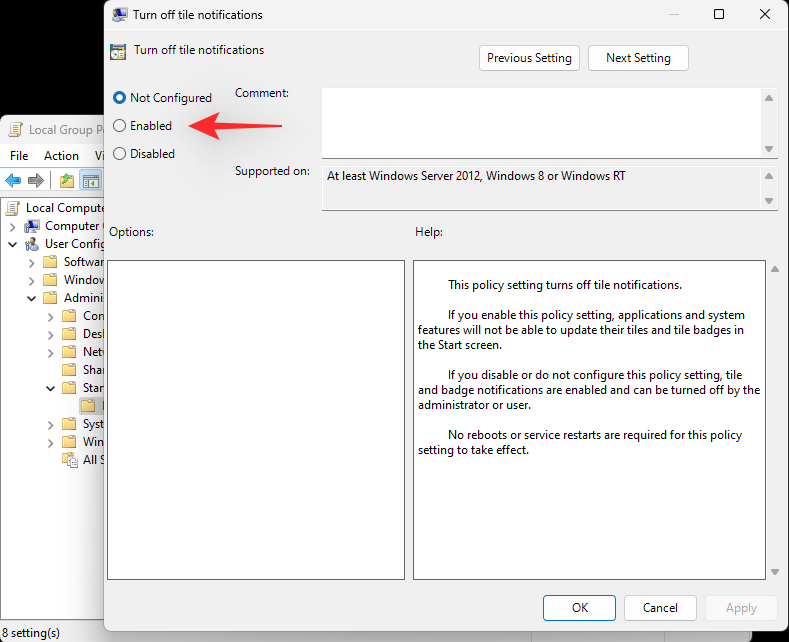Toggle Show/Hide console tree toolbar icon
The image size is (789, 642).
(91, 181)
